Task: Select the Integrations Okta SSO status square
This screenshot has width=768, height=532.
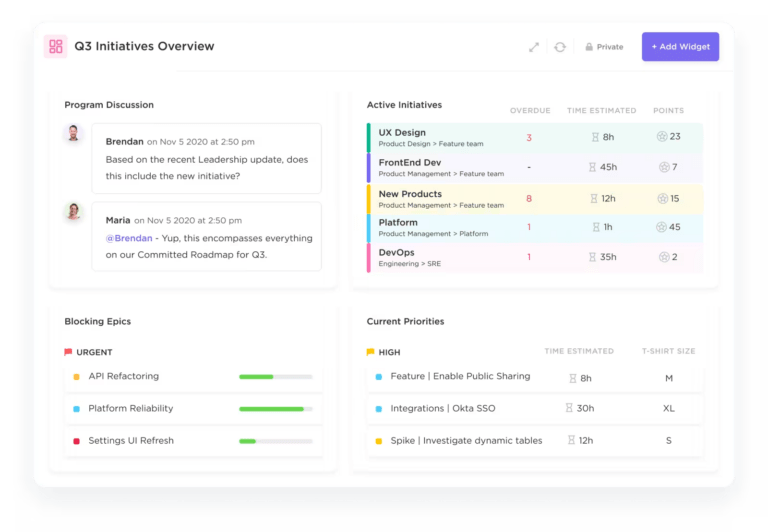Action: point(378,409)
